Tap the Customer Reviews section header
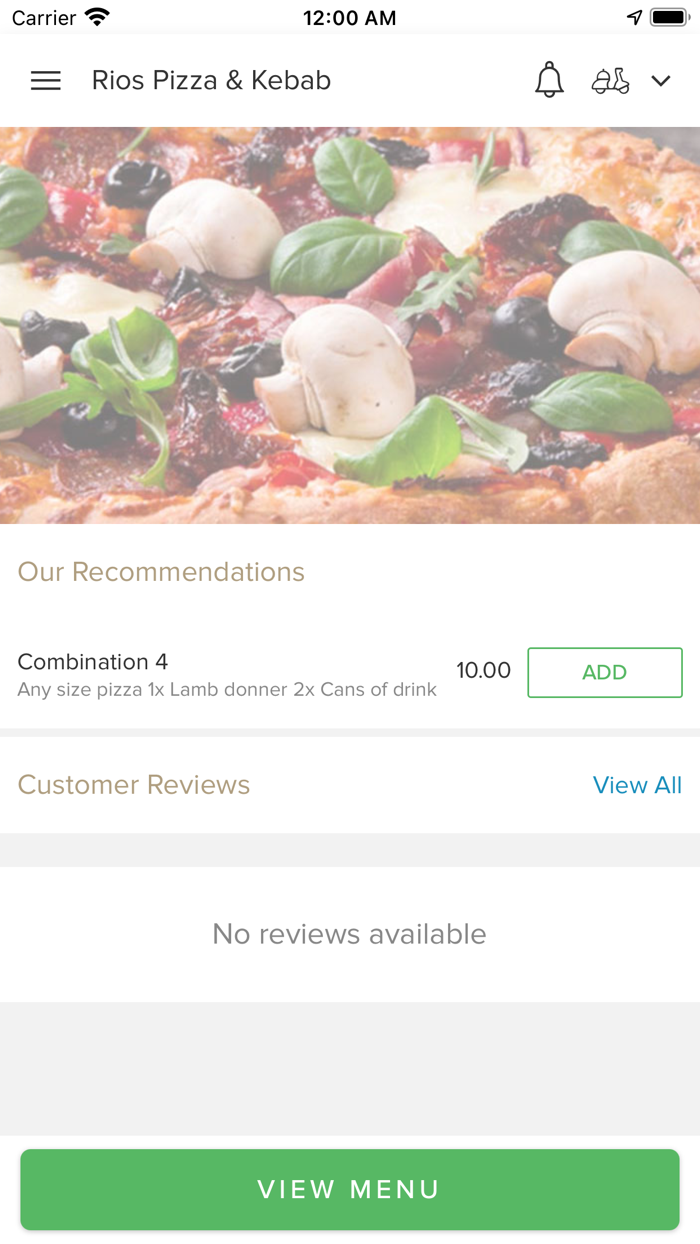700x1244 pixels. coord(133,785)
